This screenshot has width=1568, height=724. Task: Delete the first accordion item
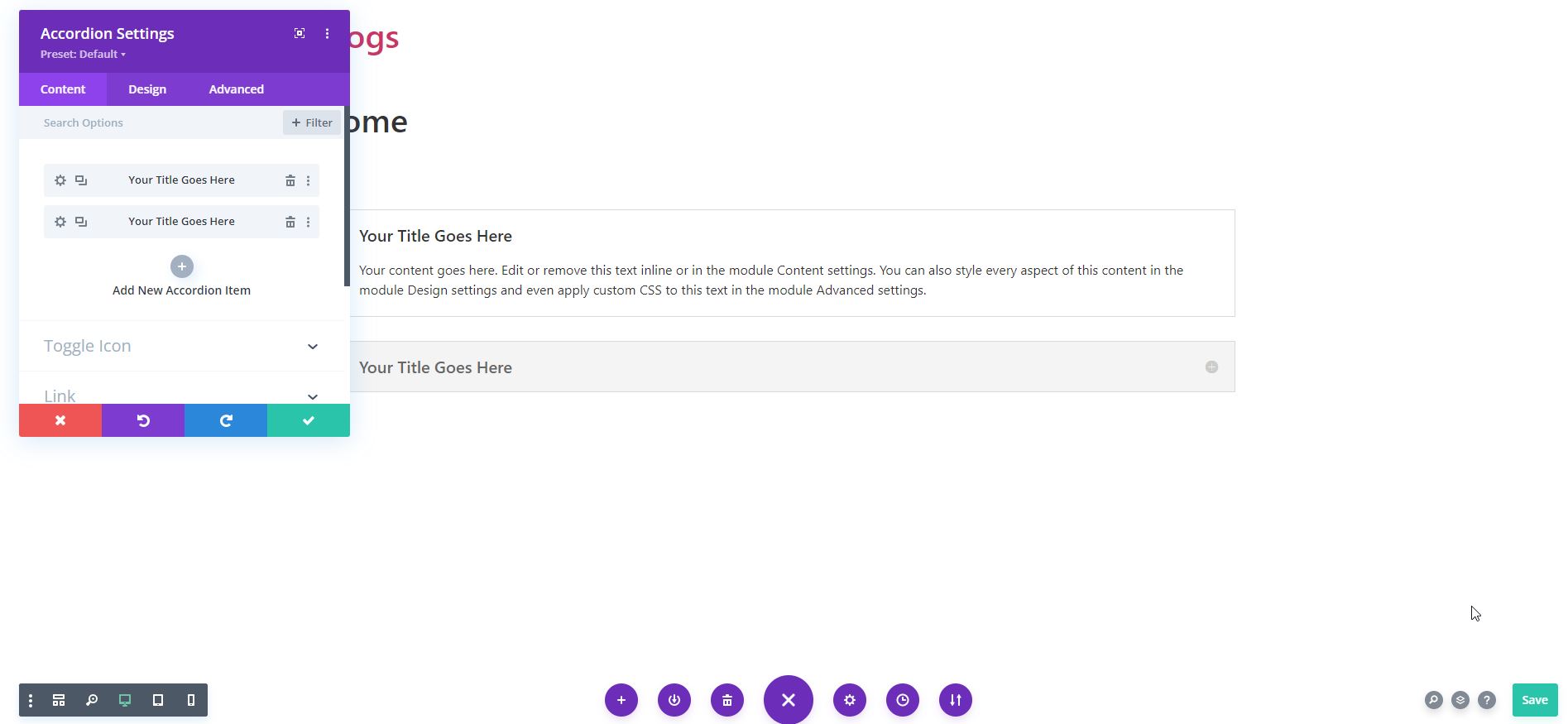pyautogui.click(x=290, y=180)
